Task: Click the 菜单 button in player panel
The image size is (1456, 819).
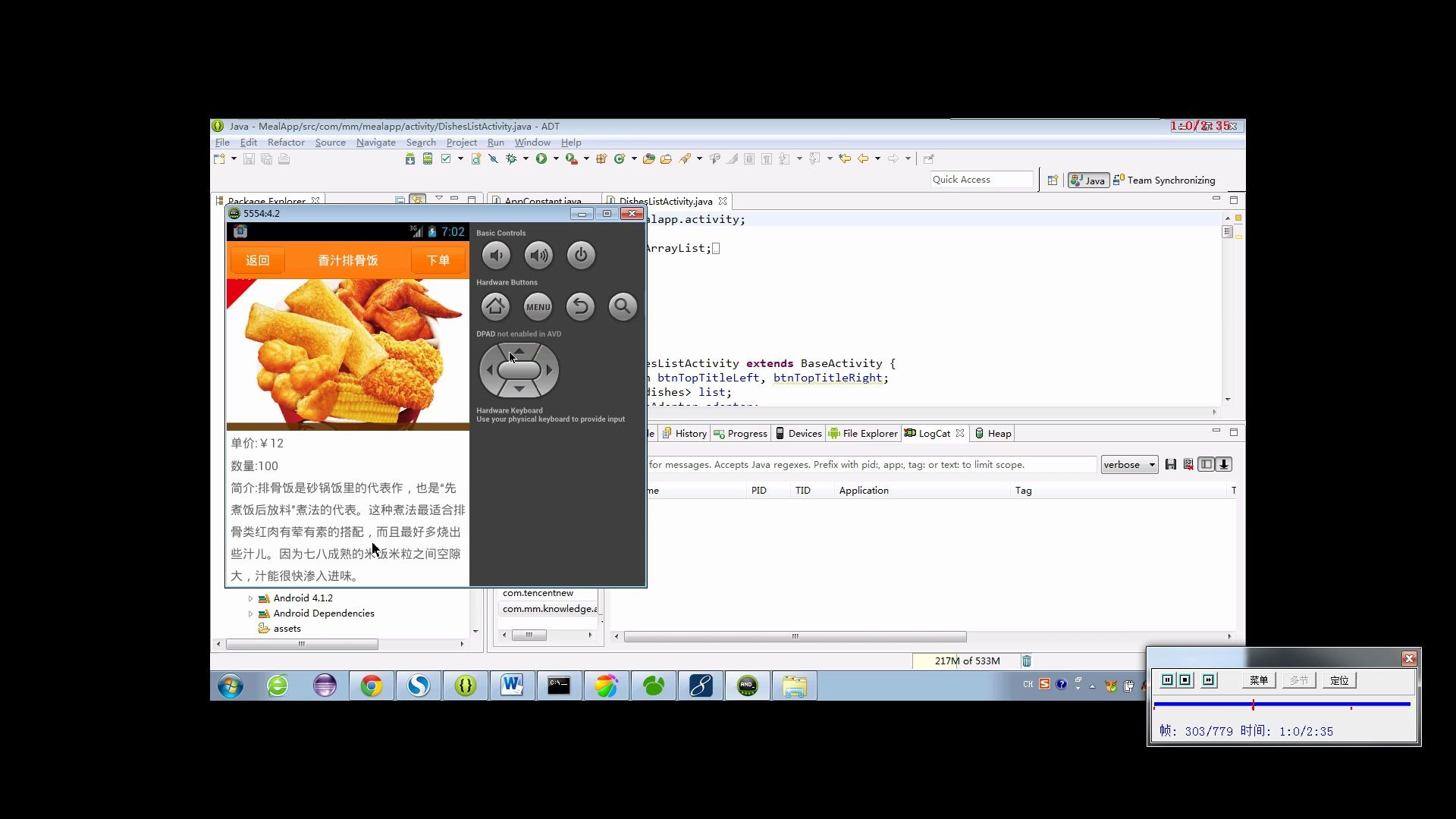Action: [1259, 680]
